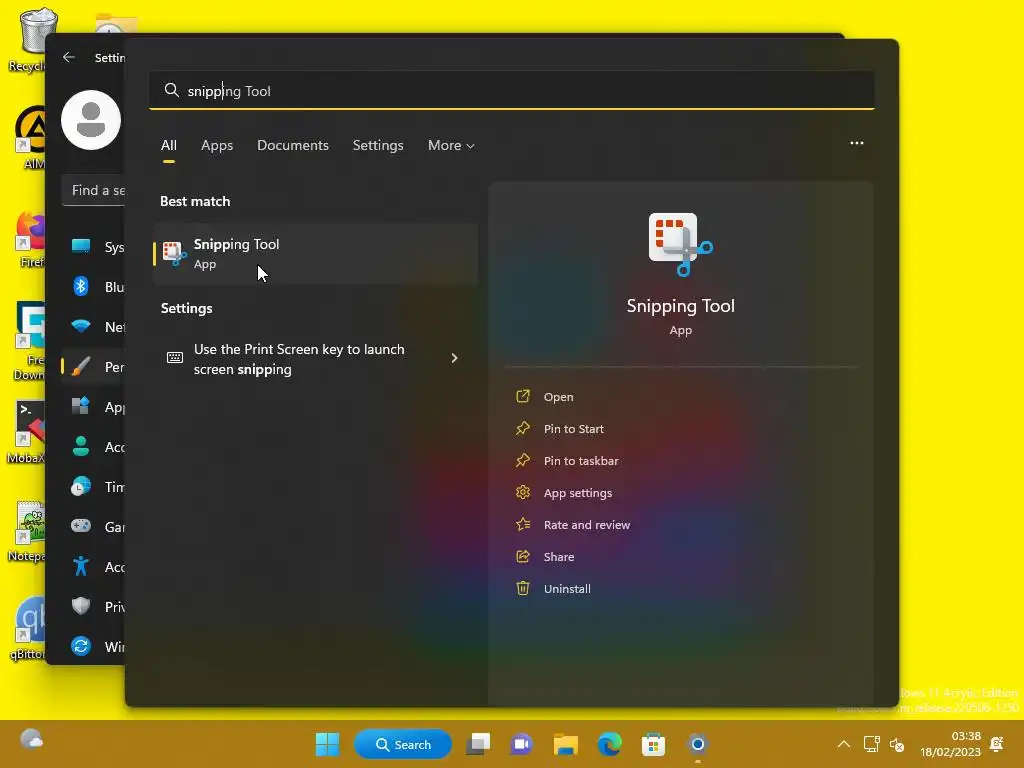Click the user avatar in the Settings window
This screenshot has height=768, width=1024.
[x=91, y=120]
